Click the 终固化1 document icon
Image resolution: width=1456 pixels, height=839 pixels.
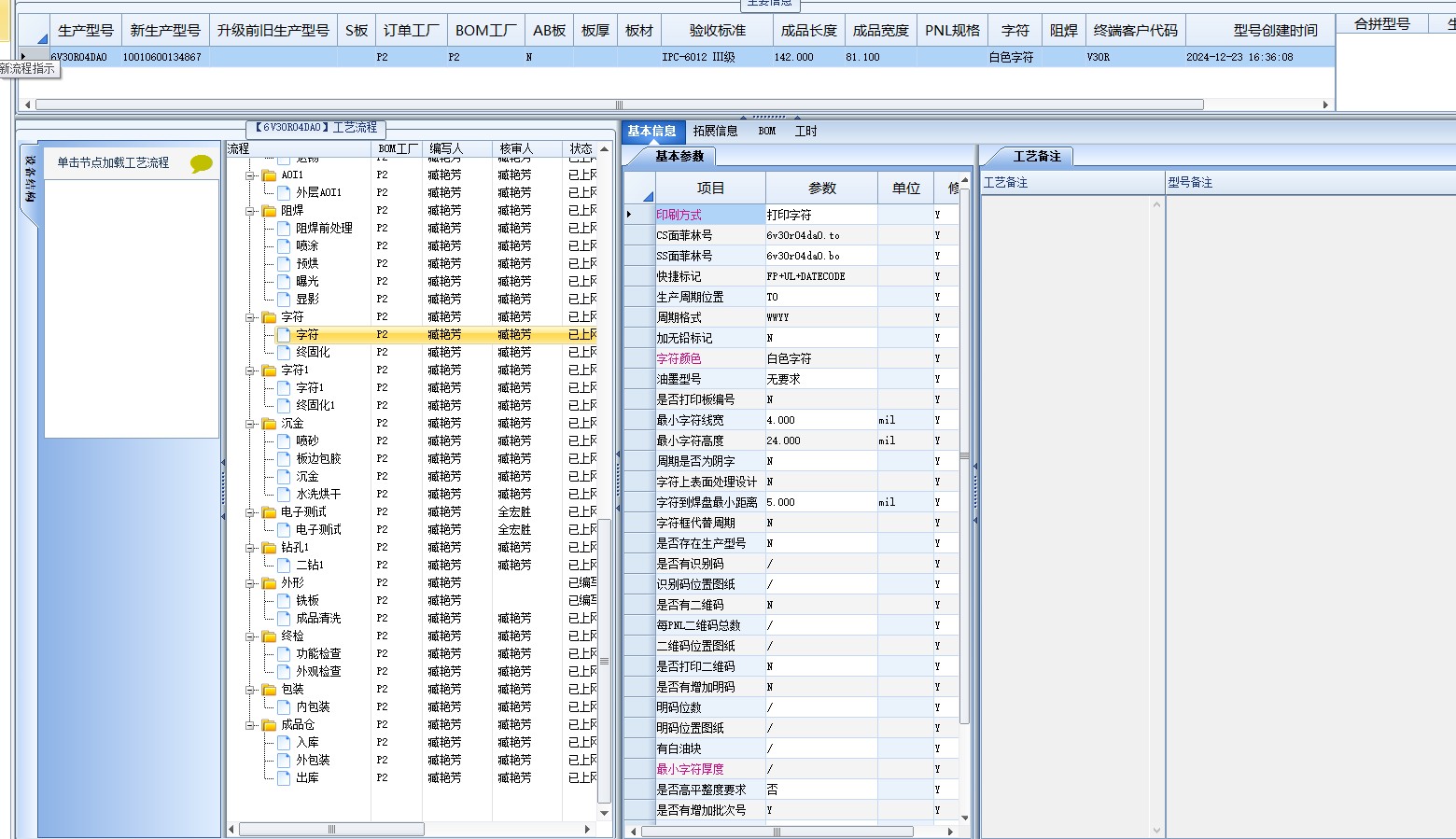(284, 406)
